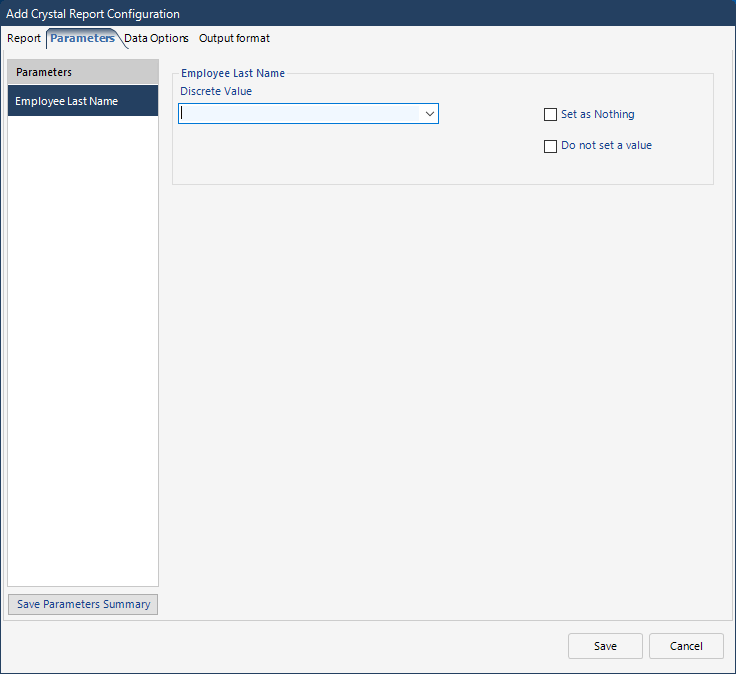
Task: Save the Crystal Report configuration
Action: [x=605, y=646]
